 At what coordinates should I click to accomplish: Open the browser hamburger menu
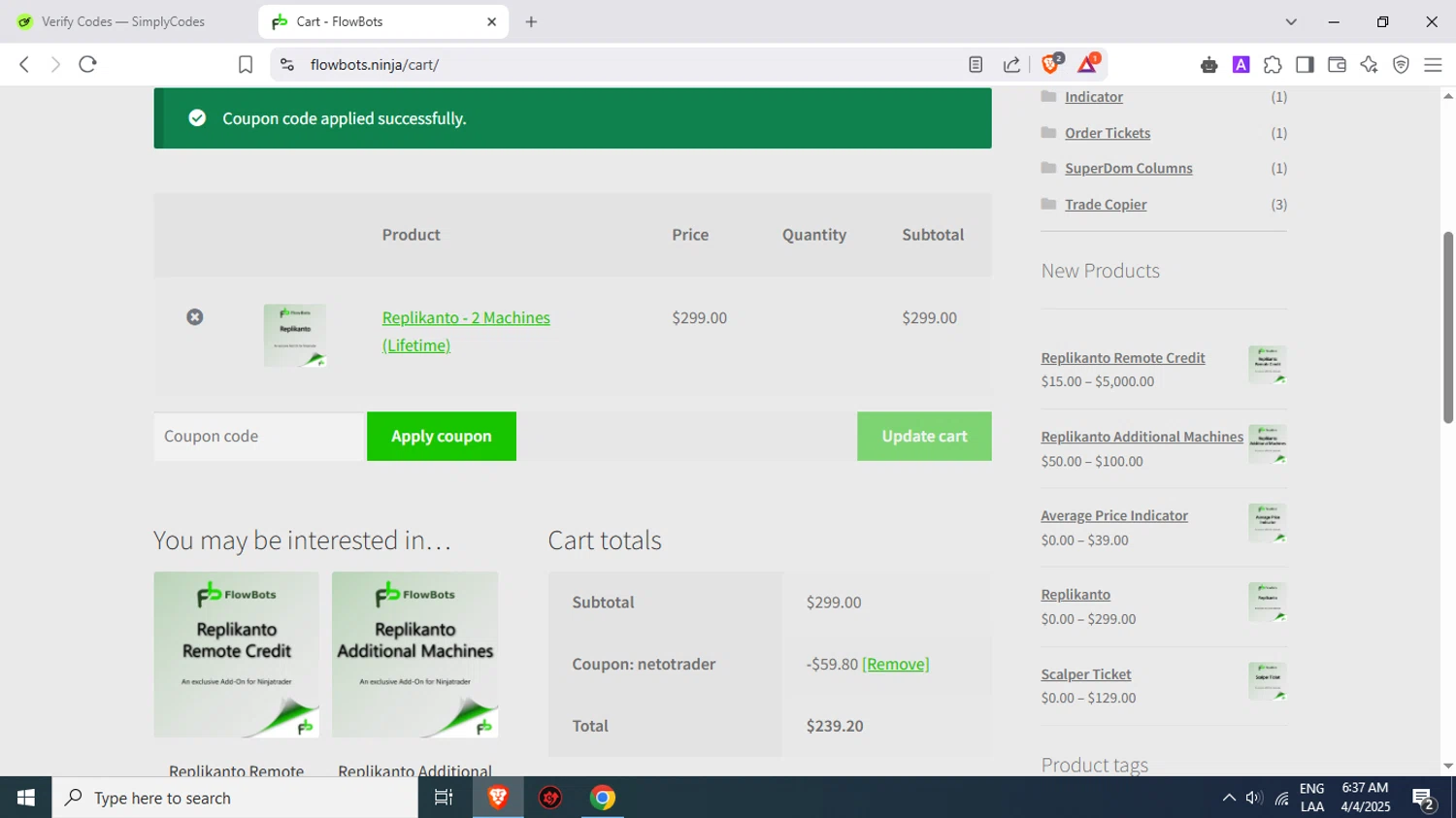pos(1433,65)
